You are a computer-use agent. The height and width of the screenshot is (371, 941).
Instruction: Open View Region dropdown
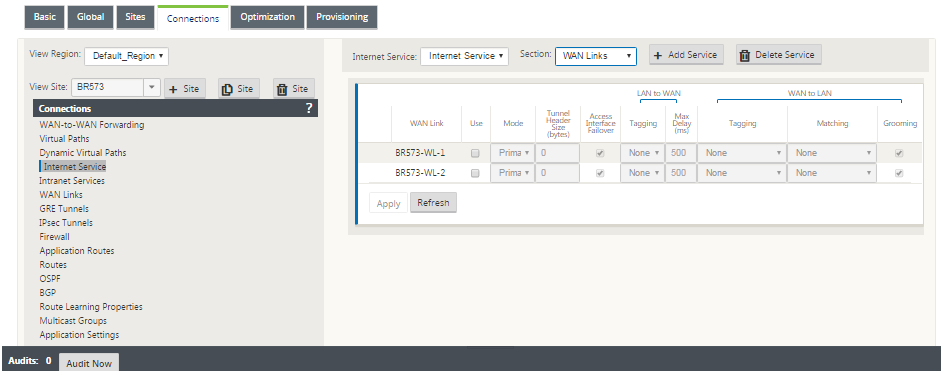pos(127,56)
